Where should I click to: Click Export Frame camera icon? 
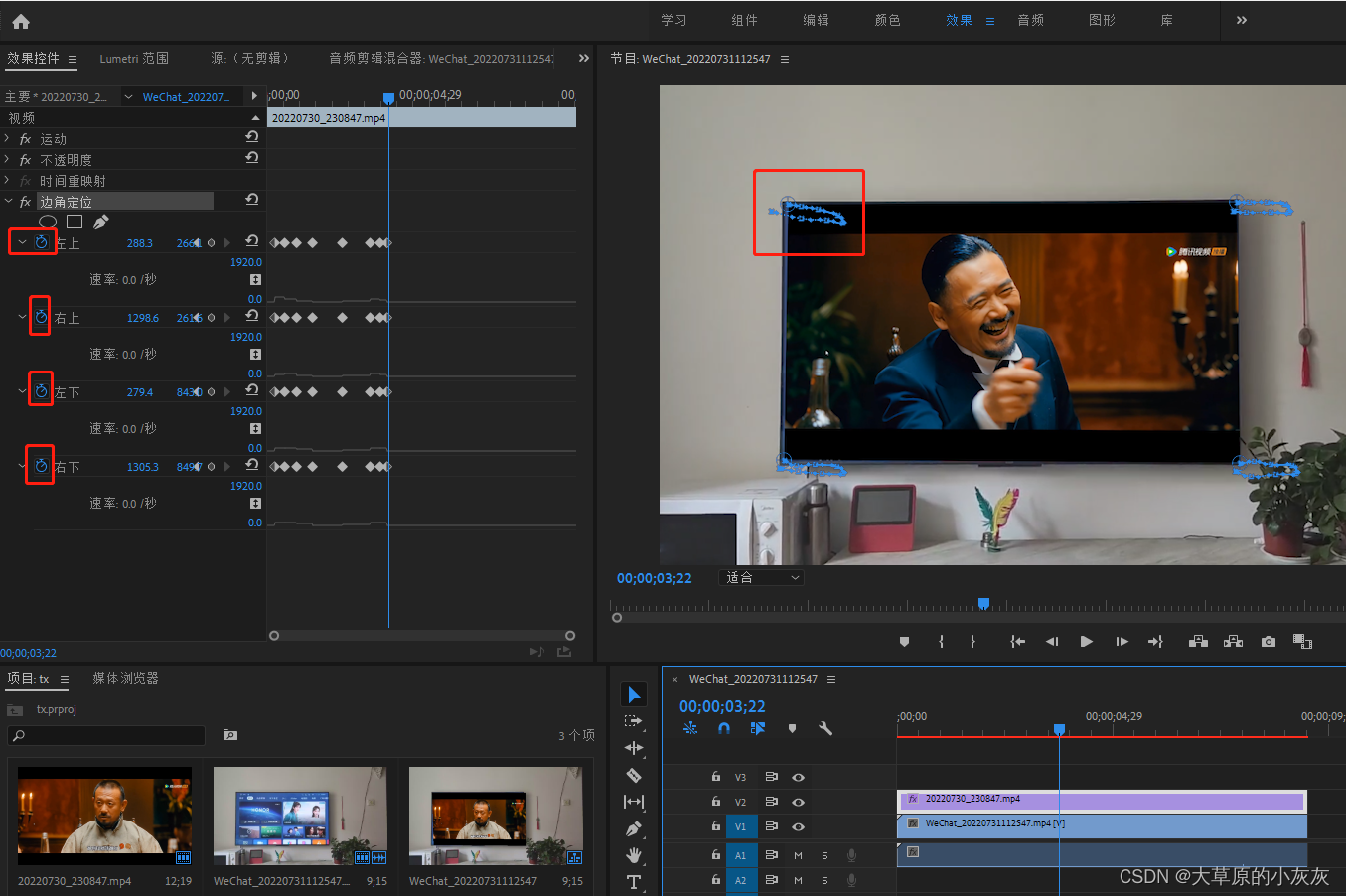[x=1269, y=642]
